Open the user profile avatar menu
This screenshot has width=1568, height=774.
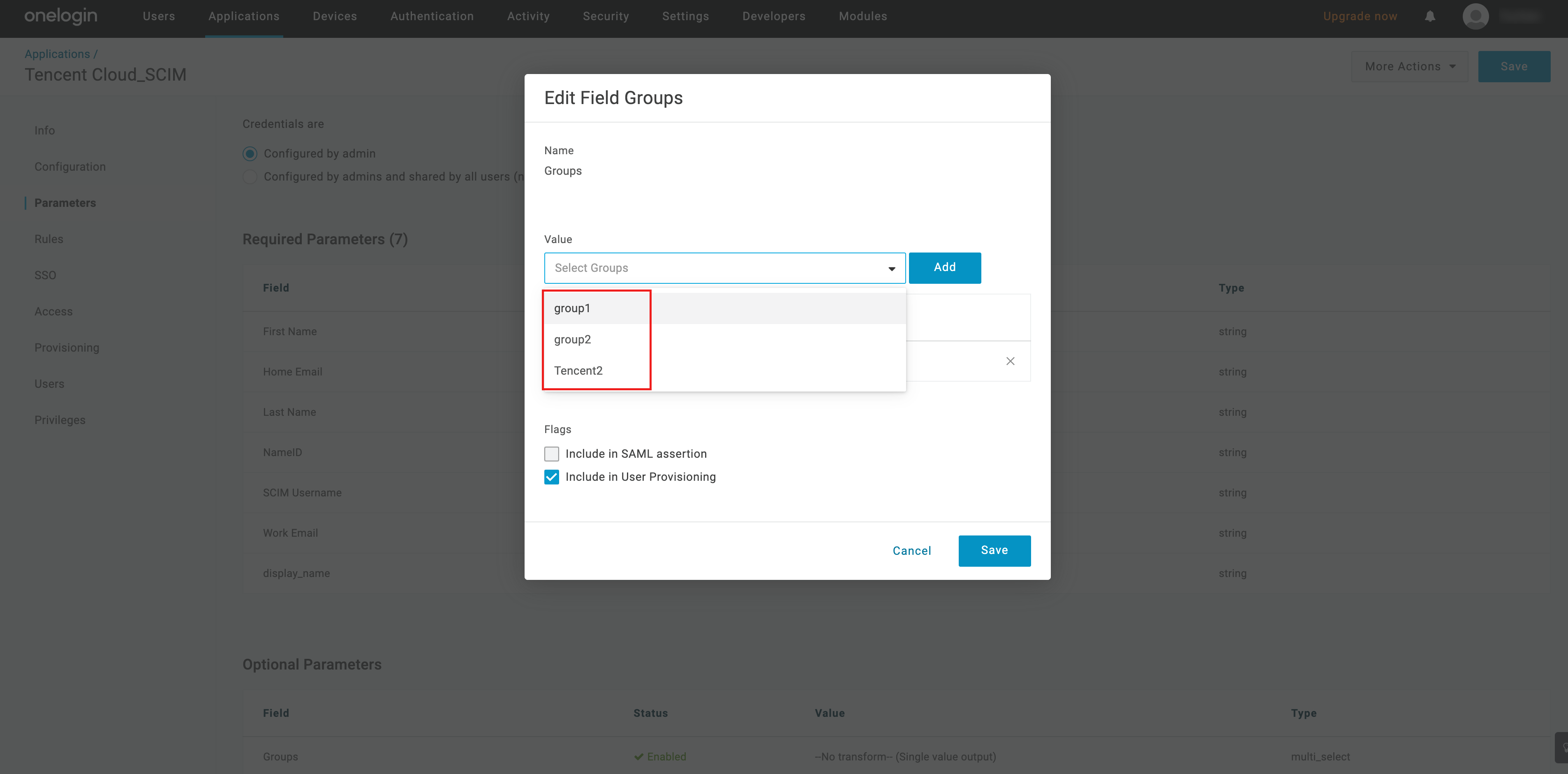tap(1475, 16)
